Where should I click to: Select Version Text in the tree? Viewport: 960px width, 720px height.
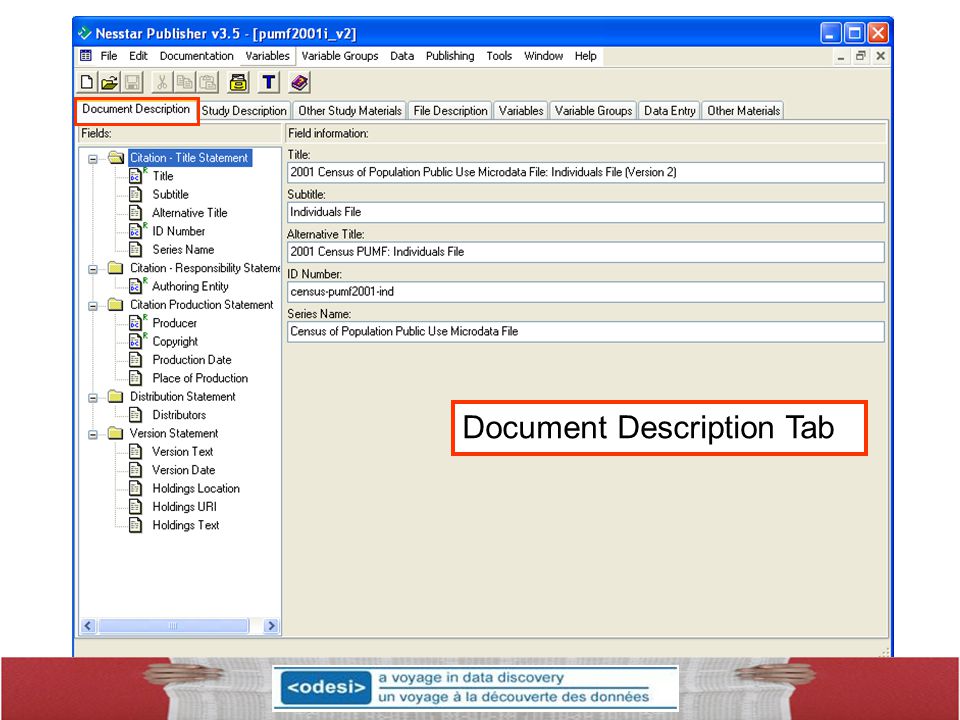point(182,451)
